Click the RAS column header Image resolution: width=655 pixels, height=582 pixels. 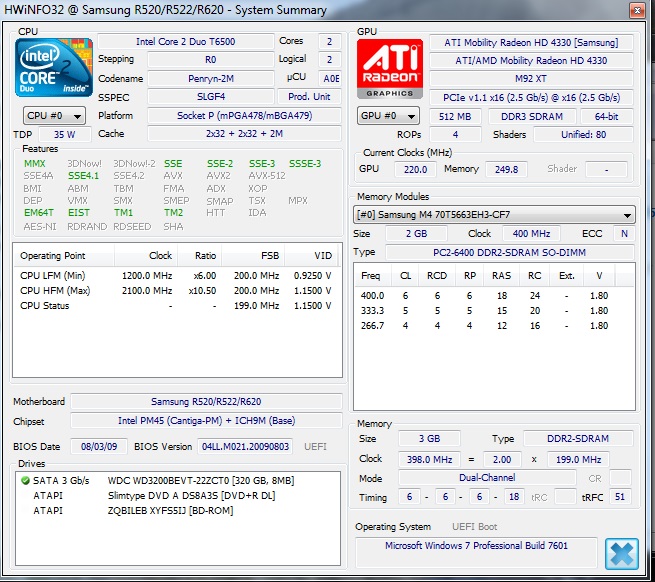[501, 276]
